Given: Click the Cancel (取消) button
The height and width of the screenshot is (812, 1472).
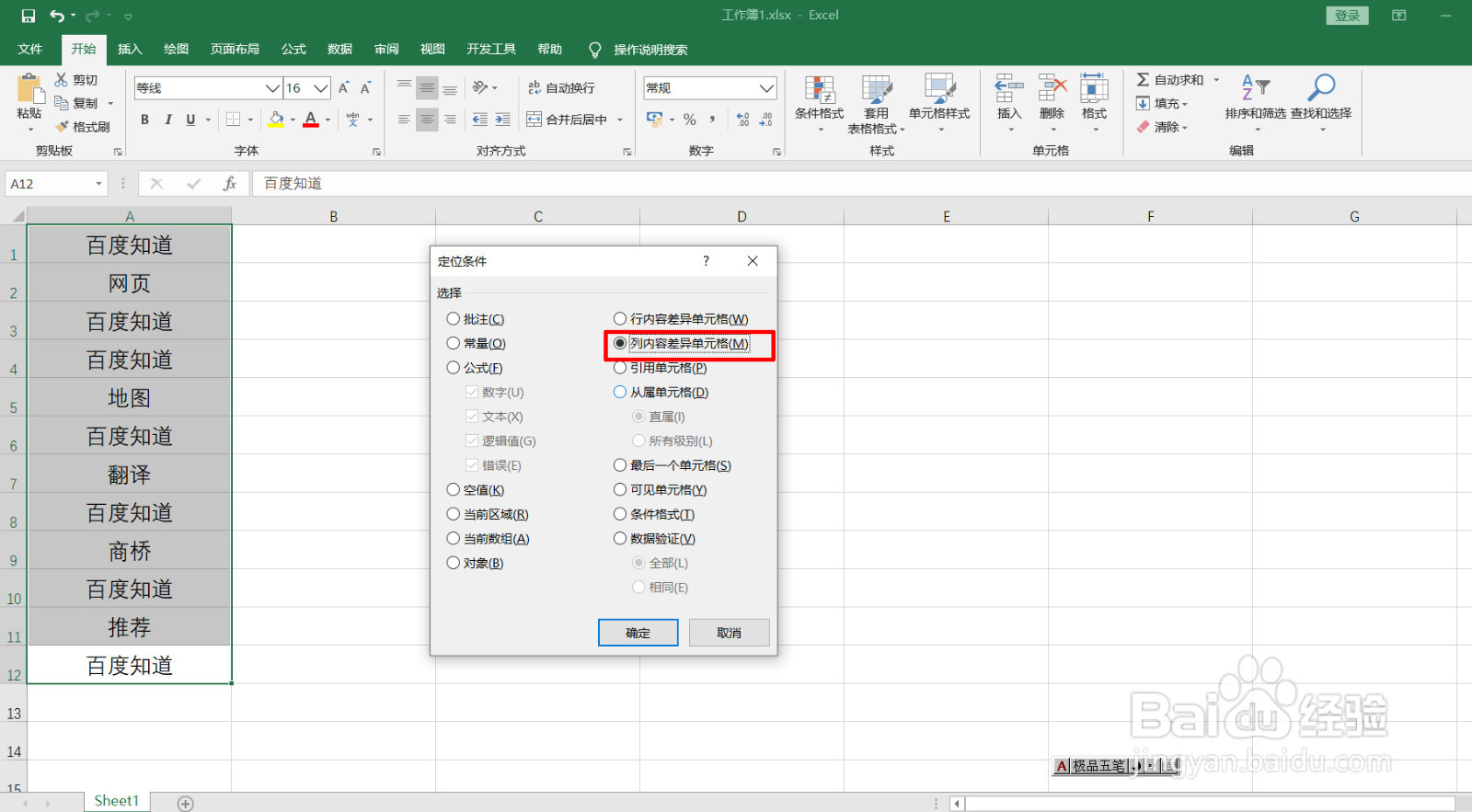Looking at the screenshot, I should (729, 633).
